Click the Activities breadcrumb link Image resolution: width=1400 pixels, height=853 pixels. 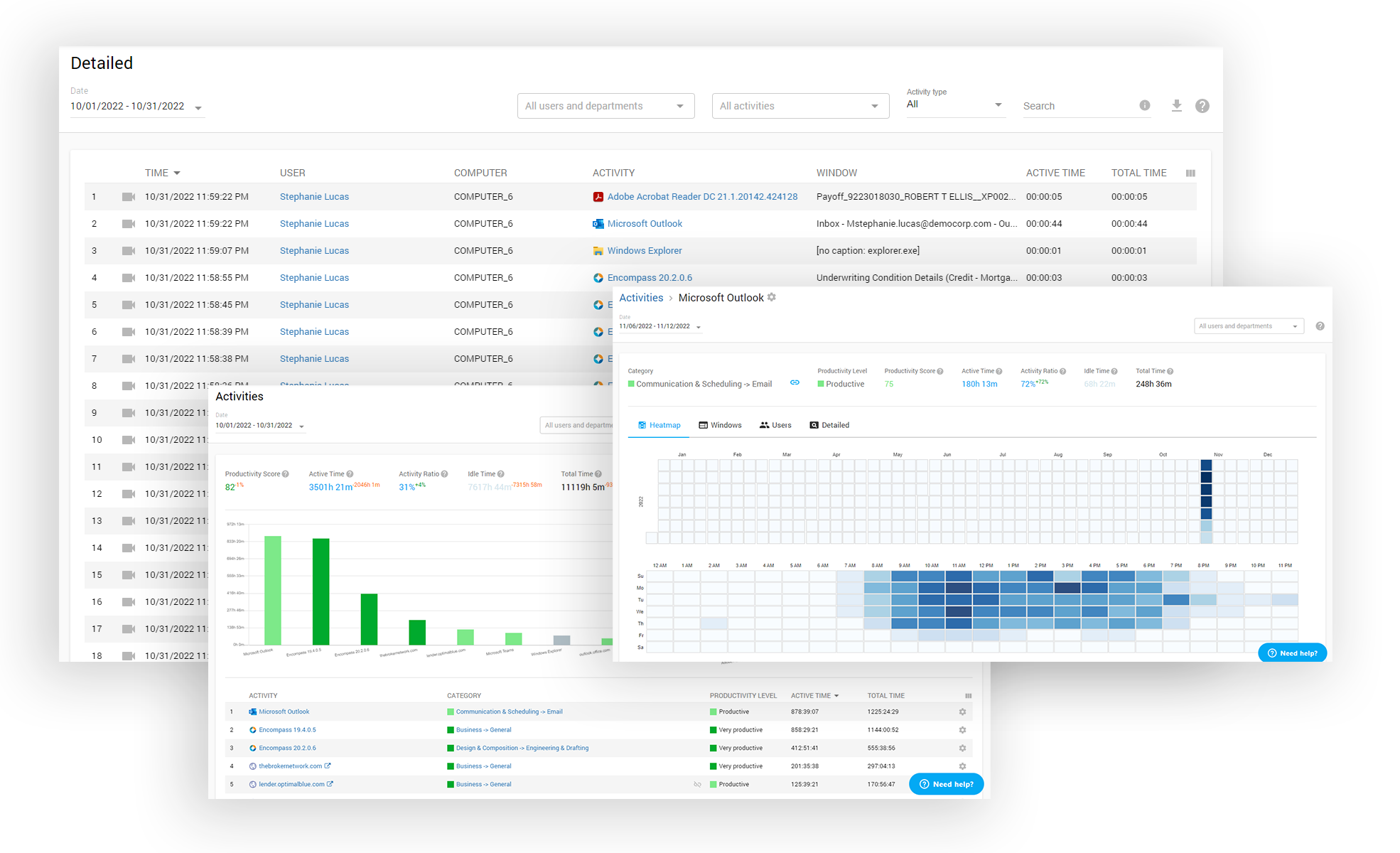pos(640,298)
